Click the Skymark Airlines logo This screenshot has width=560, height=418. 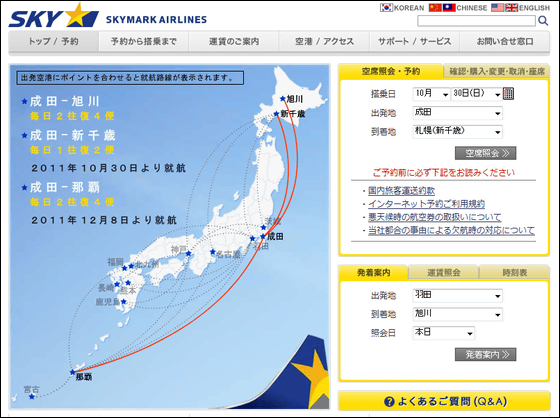tap(108, 16)
